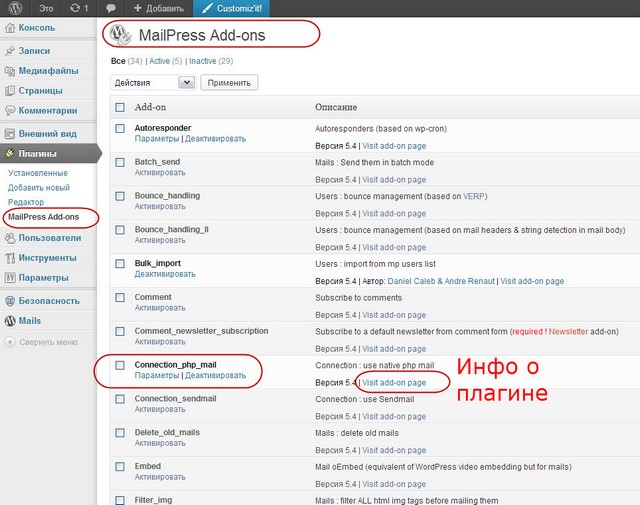Click Активировать under Connection_sendmail
This screenshot has height=505, width=640.
click(160, 409)
